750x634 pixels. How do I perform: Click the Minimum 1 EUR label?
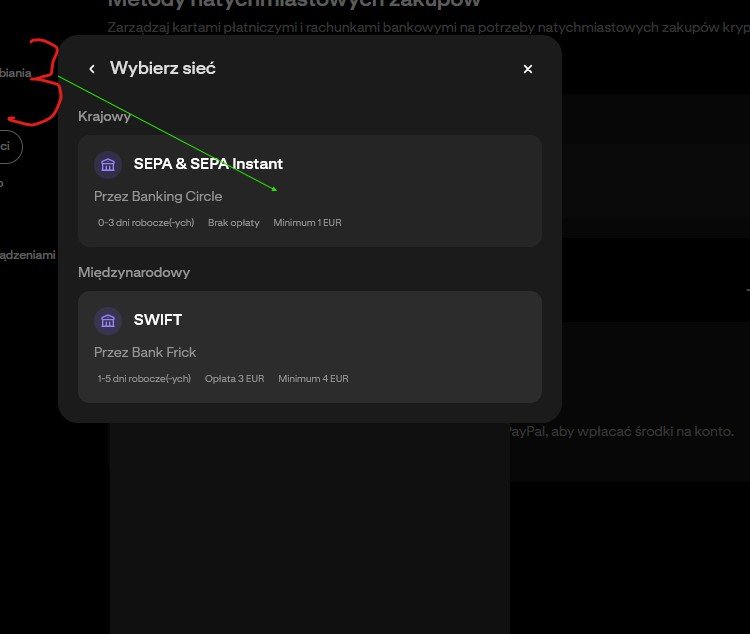tap(307, 222)
